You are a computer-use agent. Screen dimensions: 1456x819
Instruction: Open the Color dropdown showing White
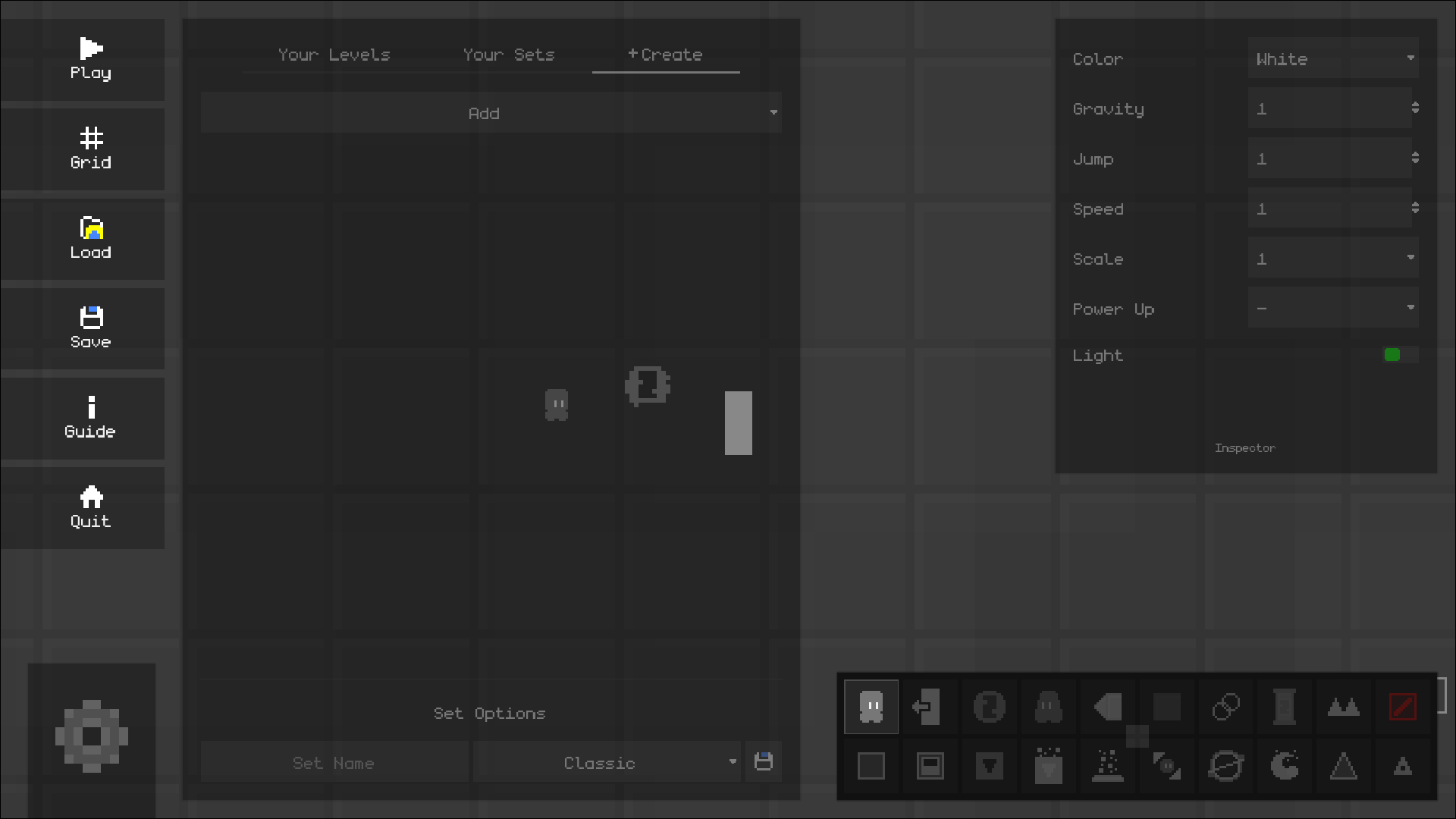point(1333,58)
